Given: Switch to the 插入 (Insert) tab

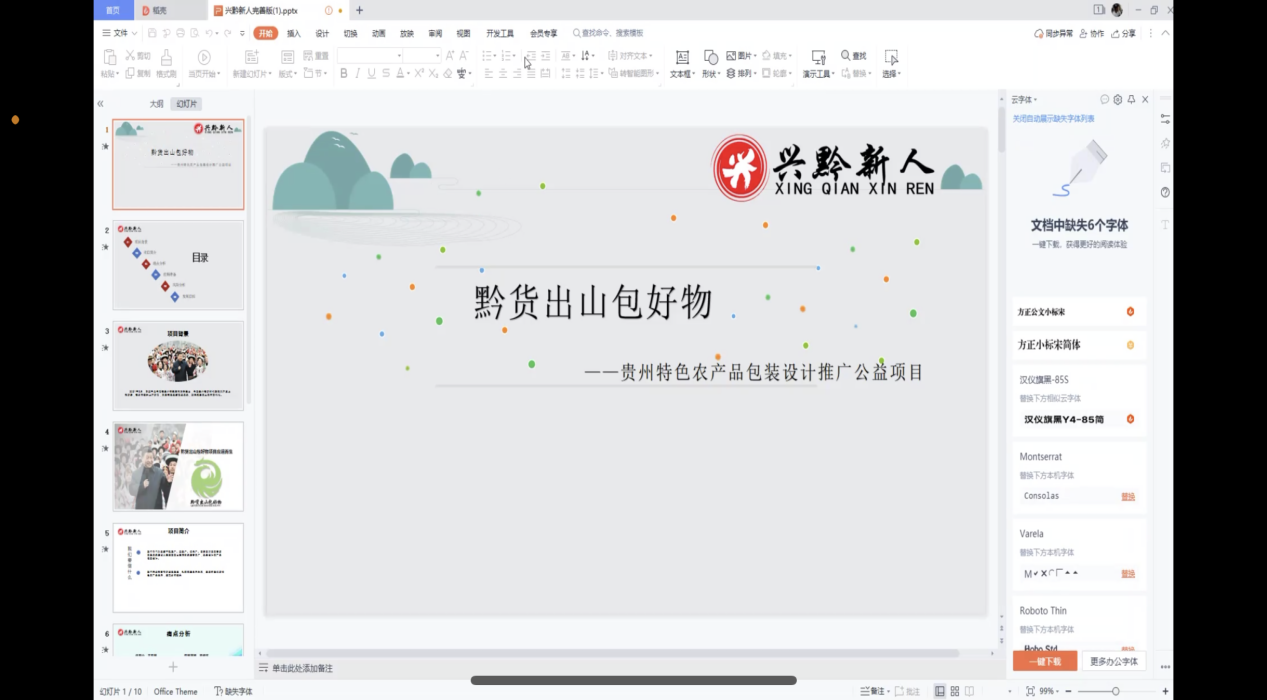Looking at the screenshot, I should 294,34.
